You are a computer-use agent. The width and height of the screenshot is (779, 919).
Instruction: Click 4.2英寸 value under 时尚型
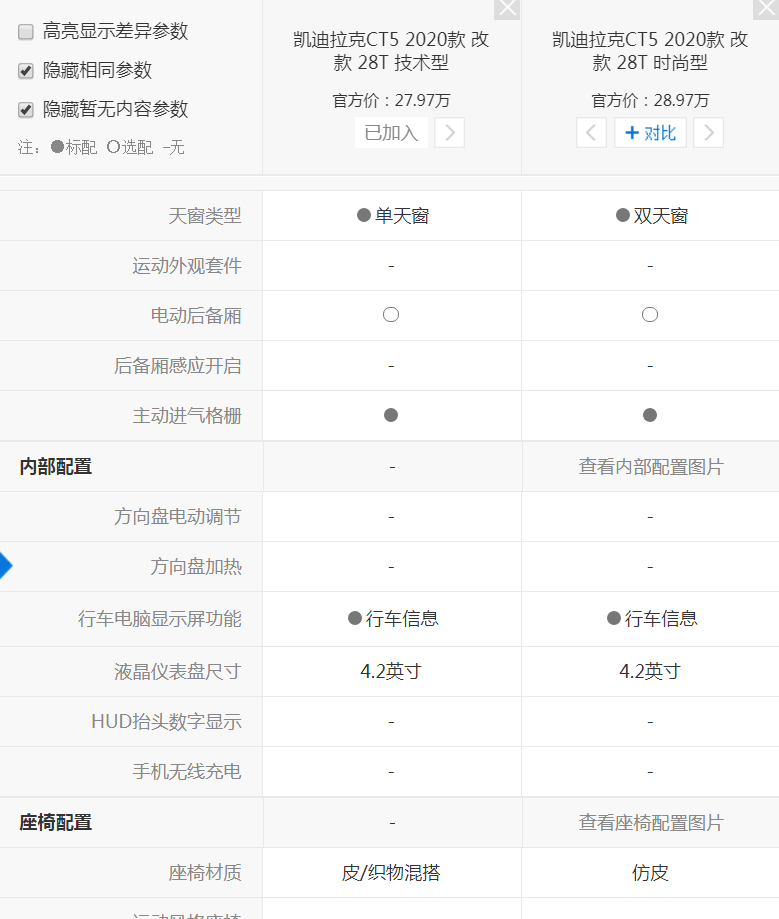pyautogui.click(x=650, y=672)
